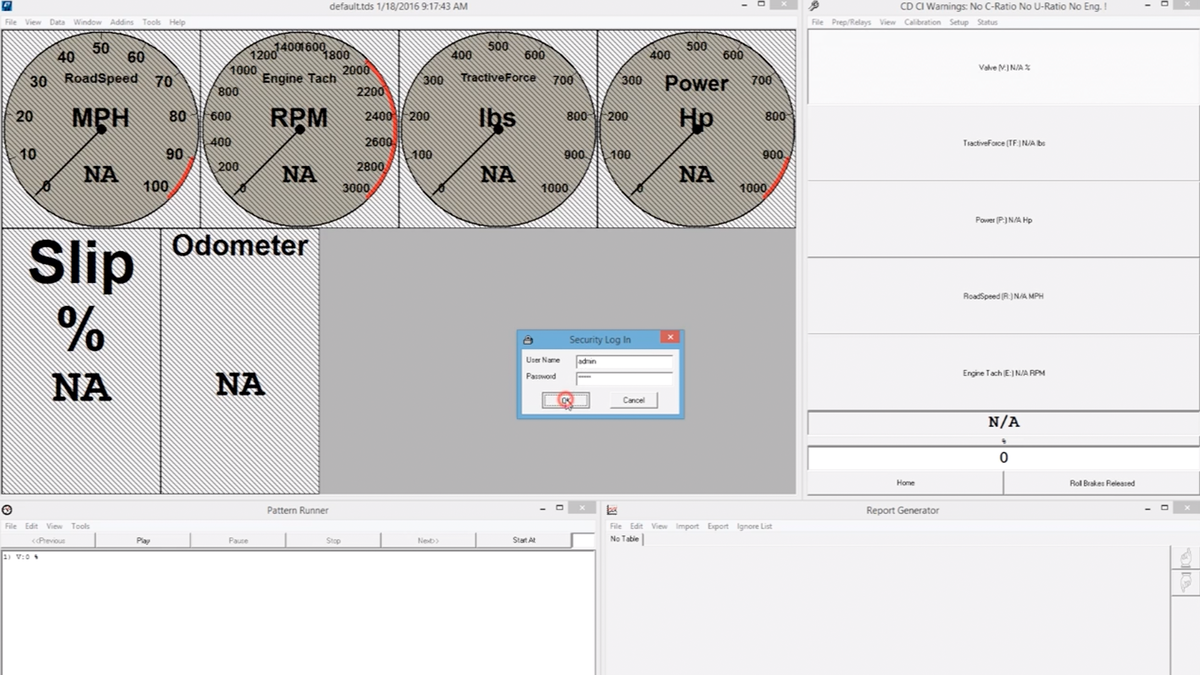Screen dimensions: 1200x675
Task: Open Edit menu in Report Generator
Action: pos(637,526)
